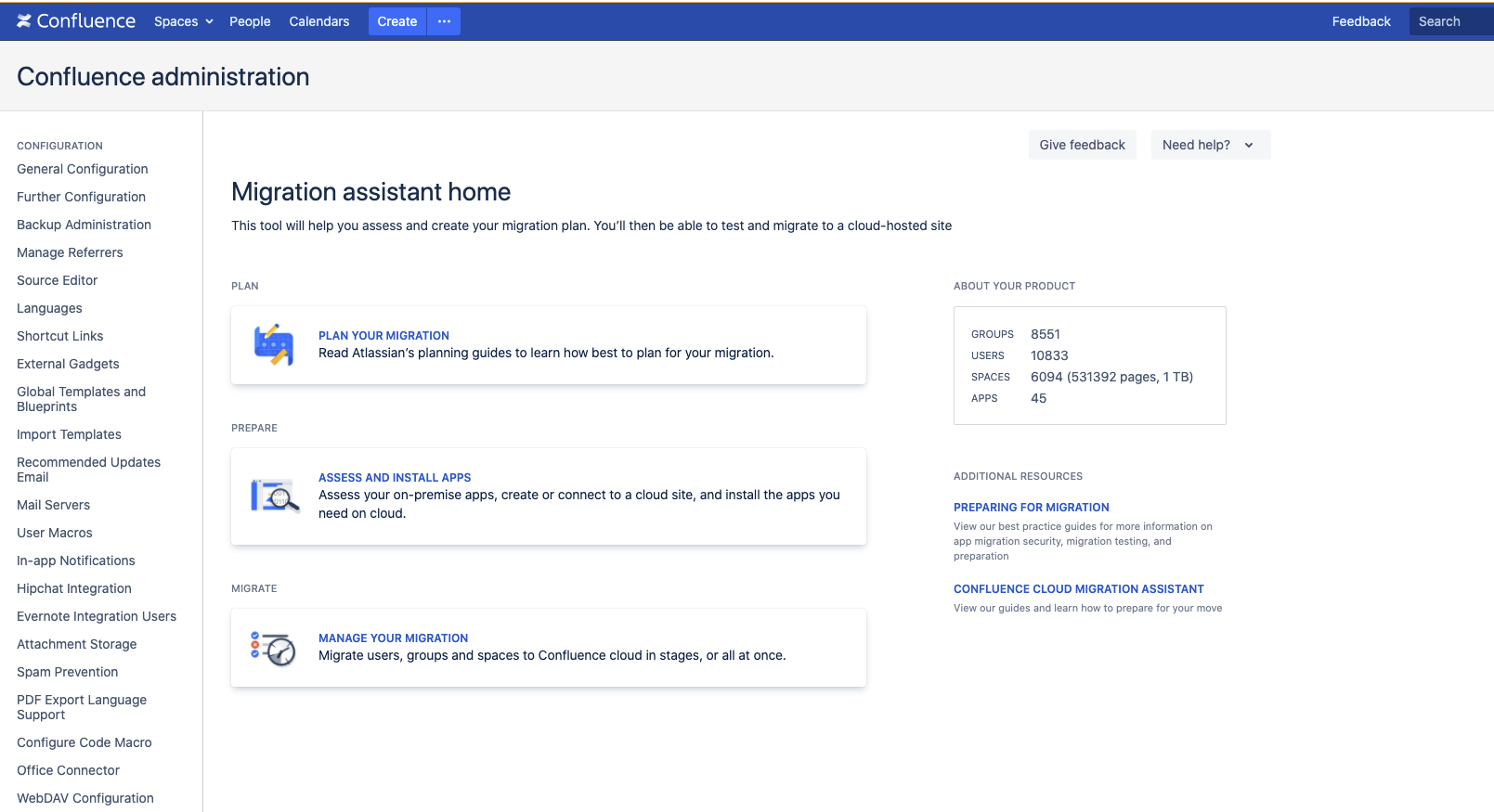Open Assess and install apps link
The height and width of the screenshot is (812, 1494).
point(395,477)
